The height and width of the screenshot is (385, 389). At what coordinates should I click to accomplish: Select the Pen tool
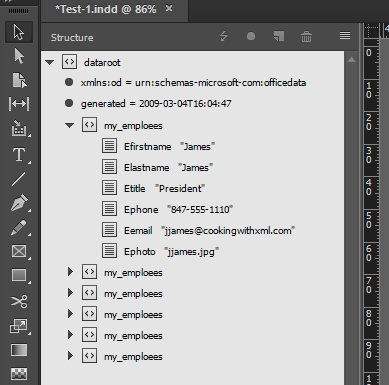(19, 203)
